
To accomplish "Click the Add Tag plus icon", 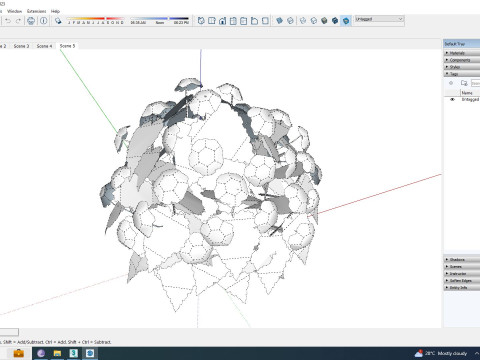I will pos(451,83).
